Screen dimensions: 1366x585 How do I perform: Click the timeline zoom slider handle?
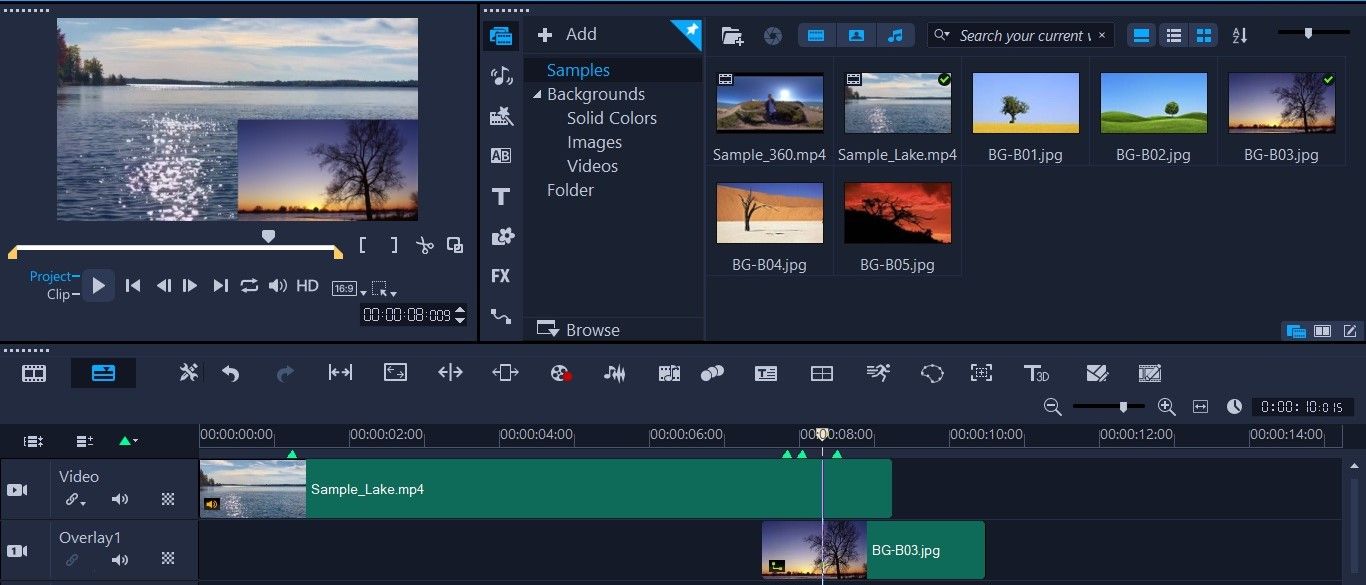[1124, 407]
